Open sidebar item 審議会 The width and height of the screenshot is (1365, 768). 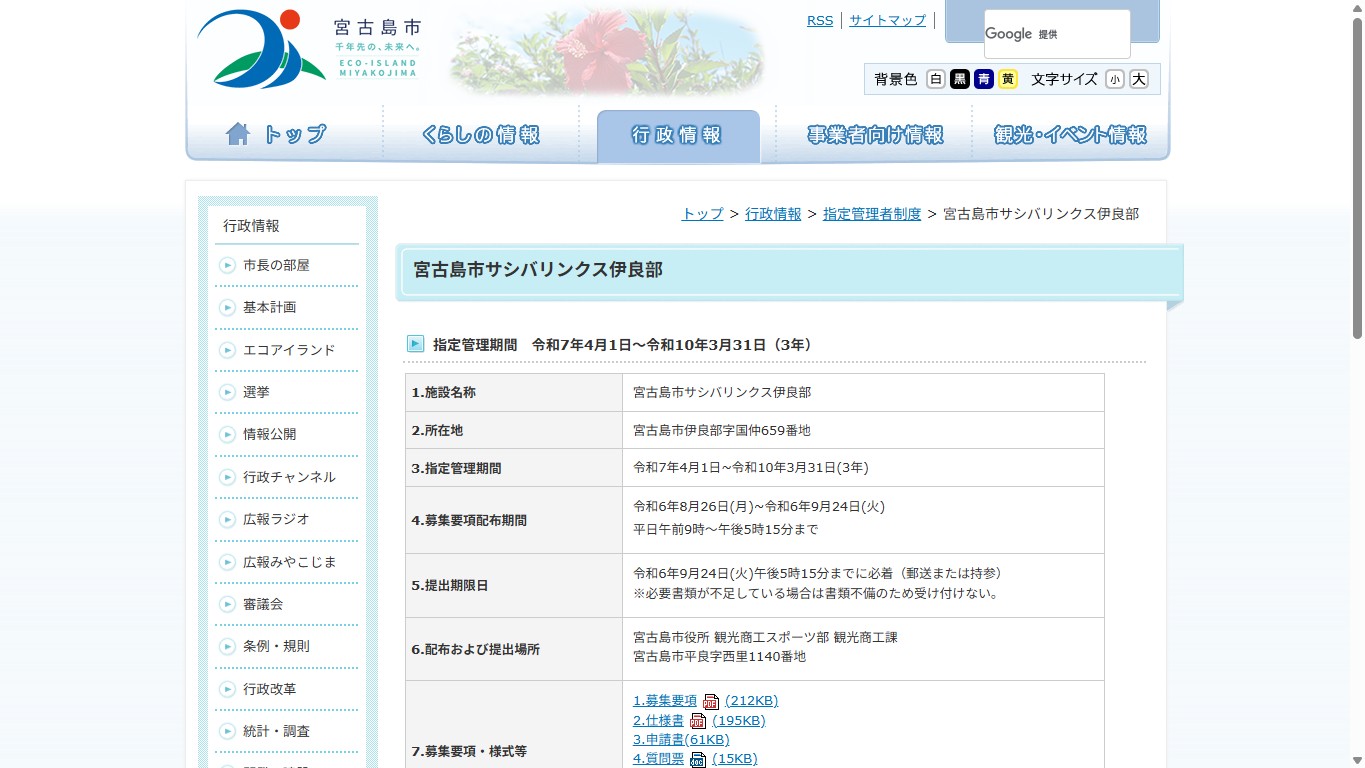pyautogui.click(x=263, y=604)
